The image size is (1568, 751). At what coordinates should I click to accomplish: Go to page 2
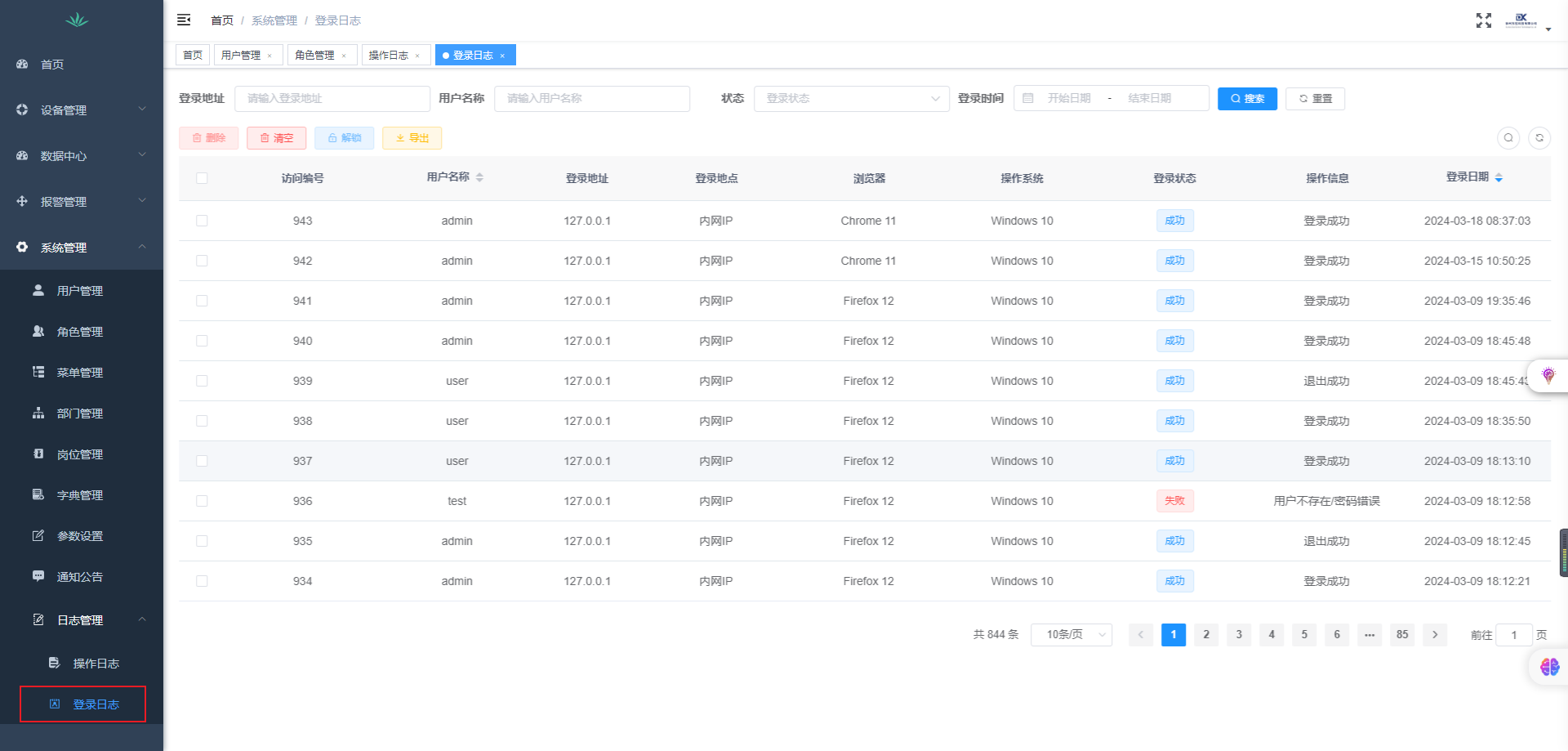click(1206, 634)
